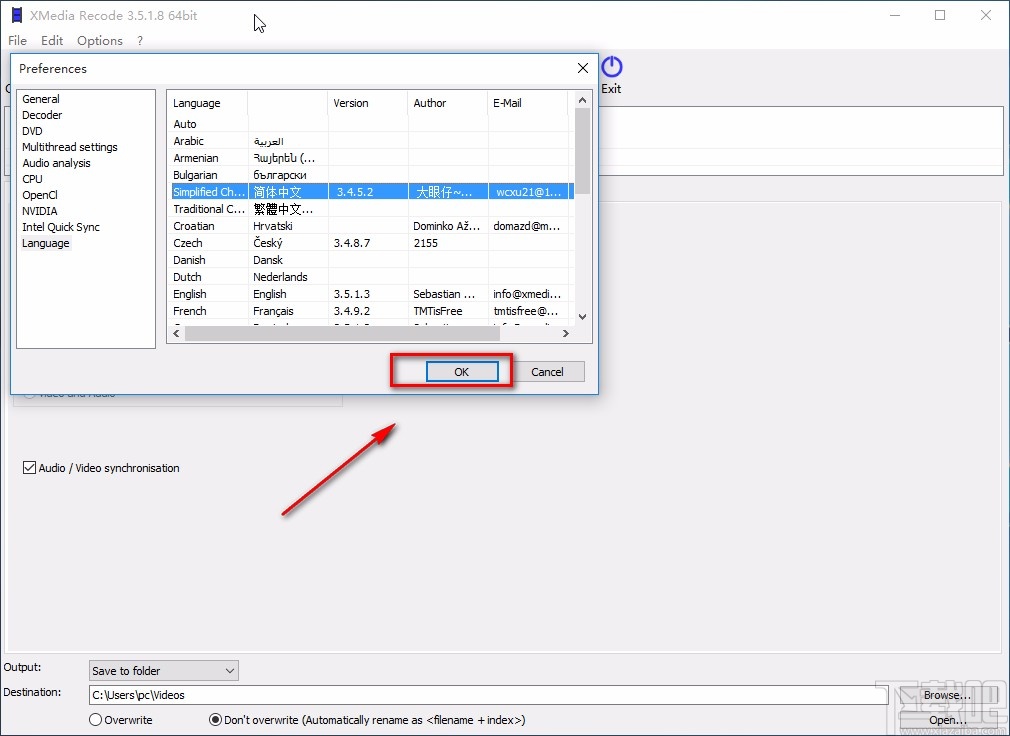
Task: Select the NVIDIA preferences category
Action: pos(40,211)
